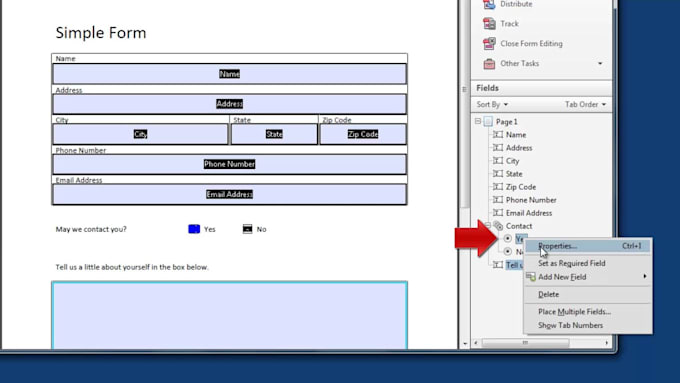Click the Phone Number form field
The image size is (680, 383).
pyautogui.click(x=229, y=164)
